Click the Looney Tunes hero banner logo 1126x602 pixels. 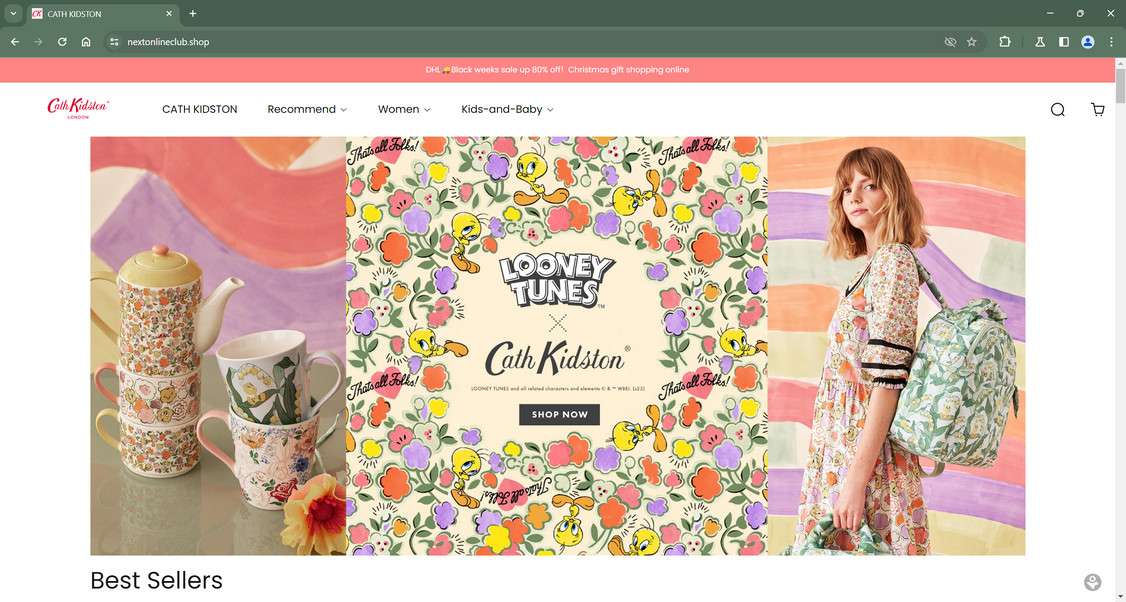[557, 280]
